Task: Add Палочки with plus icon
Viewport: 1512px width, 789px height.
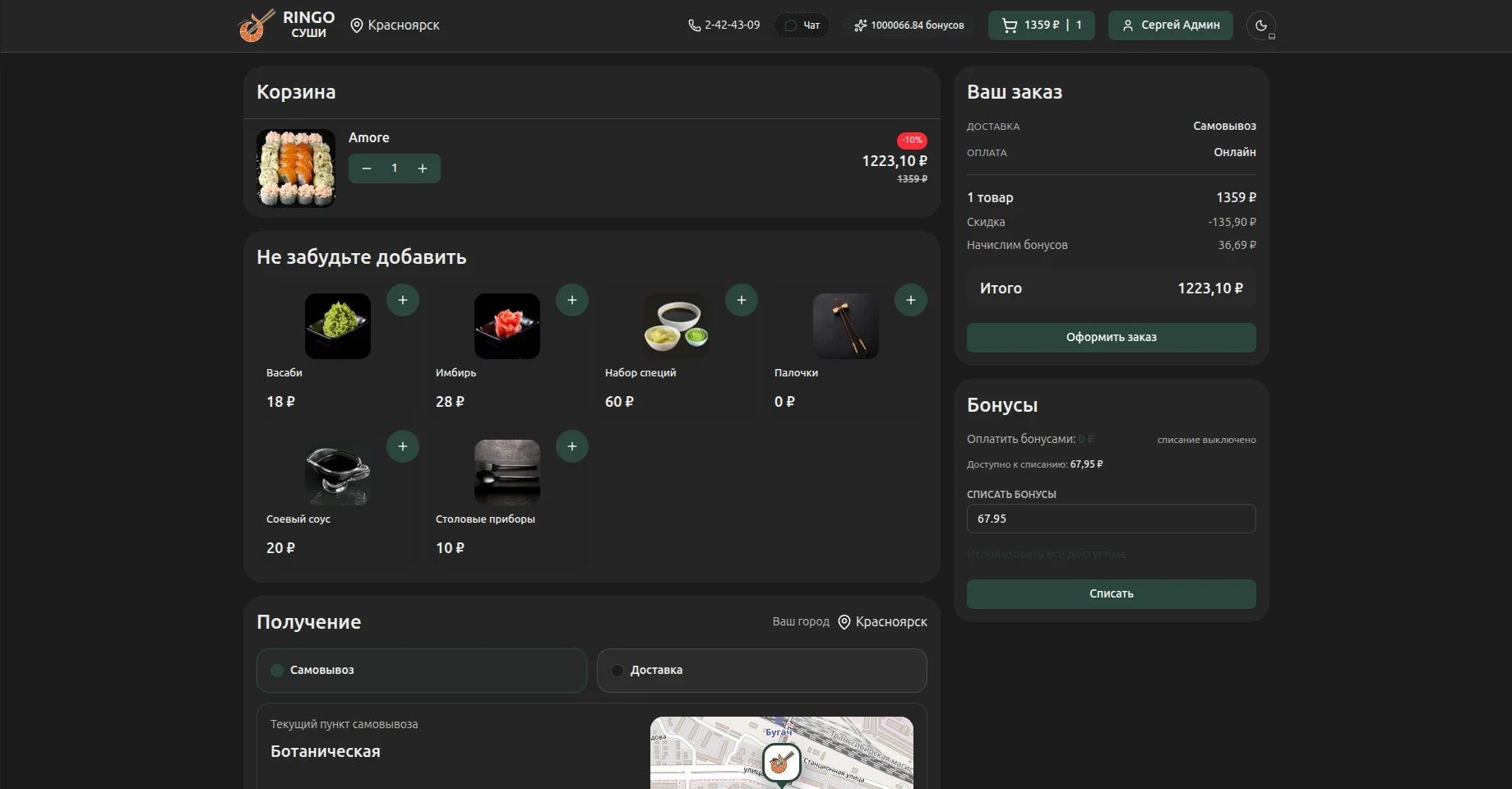Action: [911, 300]
